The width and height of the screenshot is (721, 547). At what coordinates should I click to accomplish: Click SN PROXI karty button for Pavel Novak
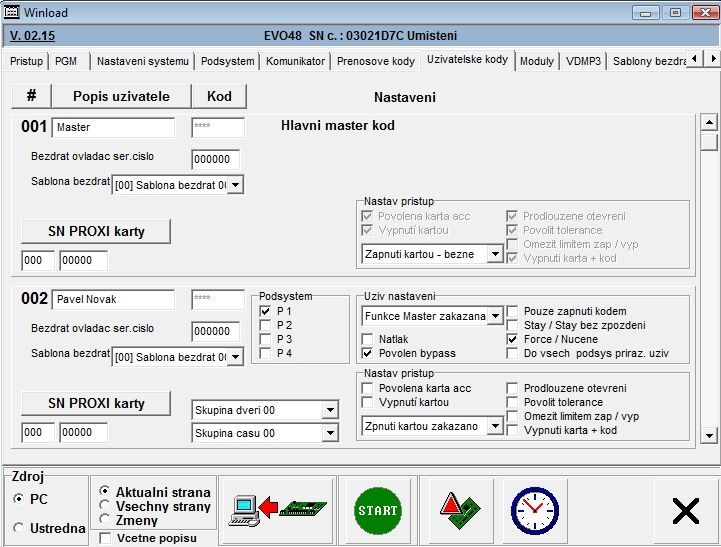pyautogui.click(x=96, y=403)
